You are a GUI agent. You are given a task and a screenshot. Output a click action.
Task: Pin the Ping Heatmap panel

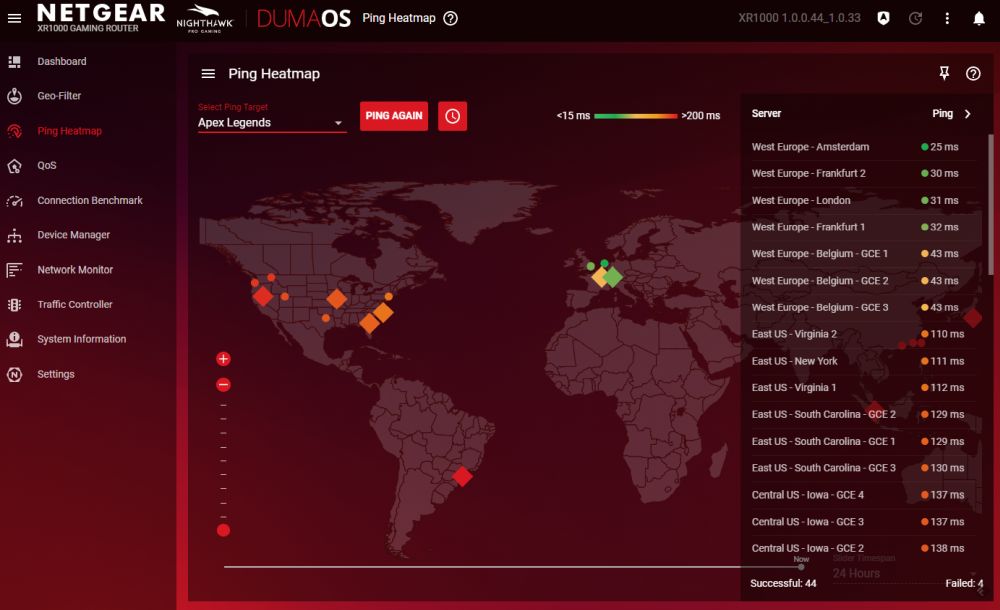(944, 73)
